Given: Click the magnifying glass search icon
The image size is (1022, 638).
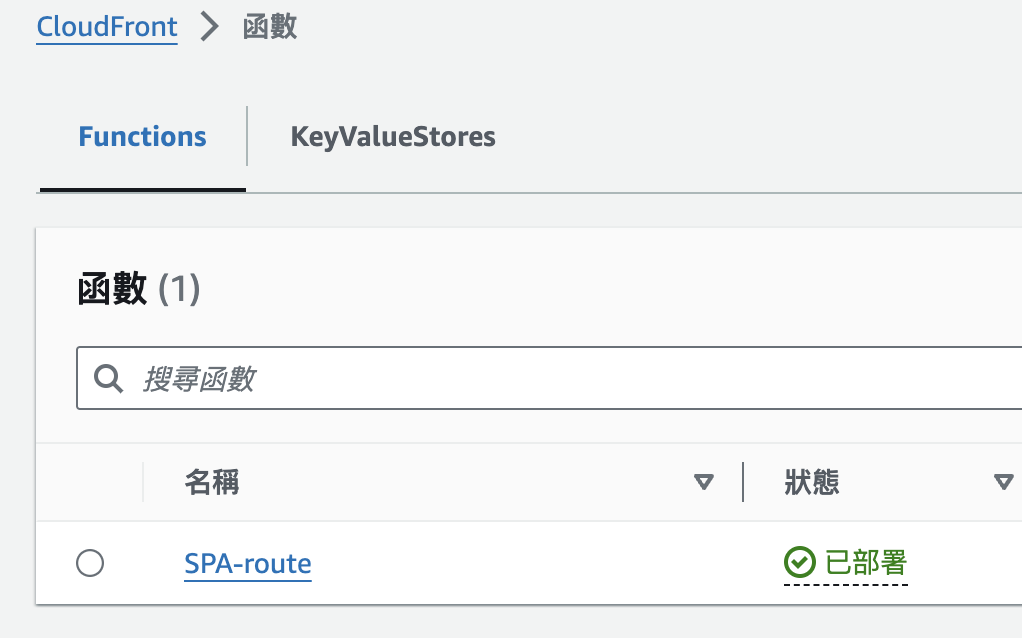Looking at the screenshot, I should (x=108, y=378).
